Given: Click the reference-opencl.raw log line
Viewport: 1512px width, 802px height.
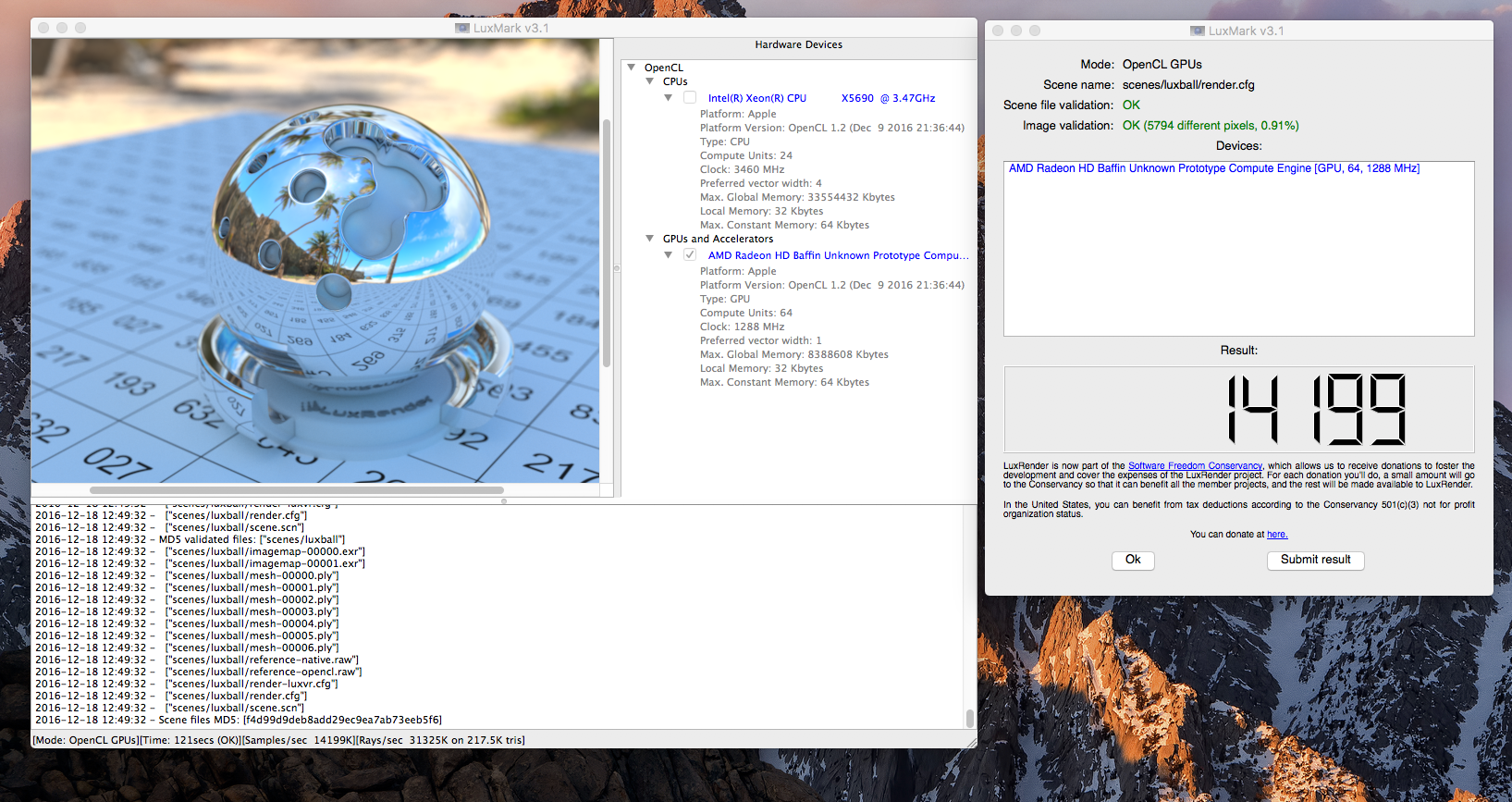Looking at the screenshot, I should click(199, 672).
